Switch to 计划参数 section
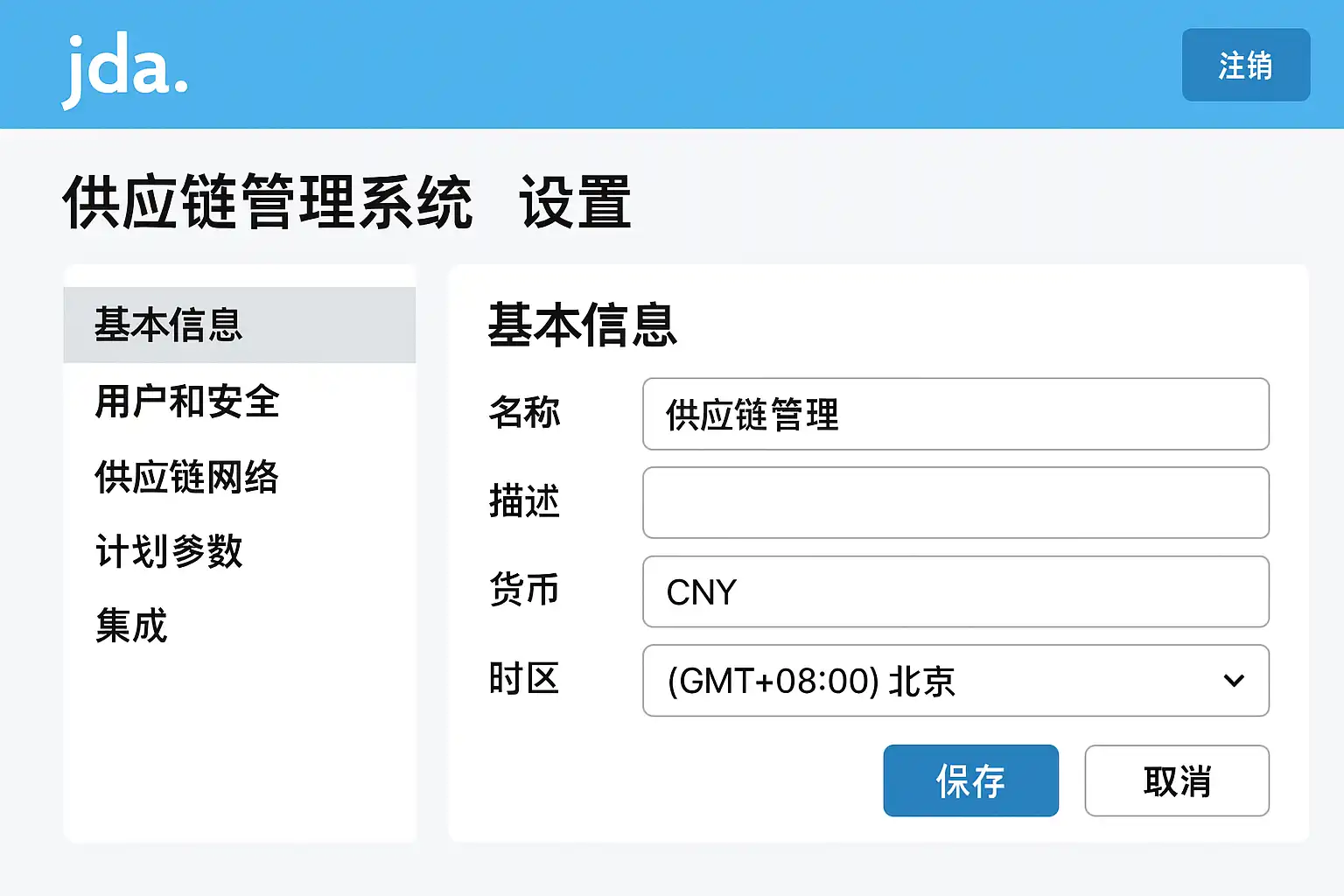1344x896 pixels. point(169,551)
